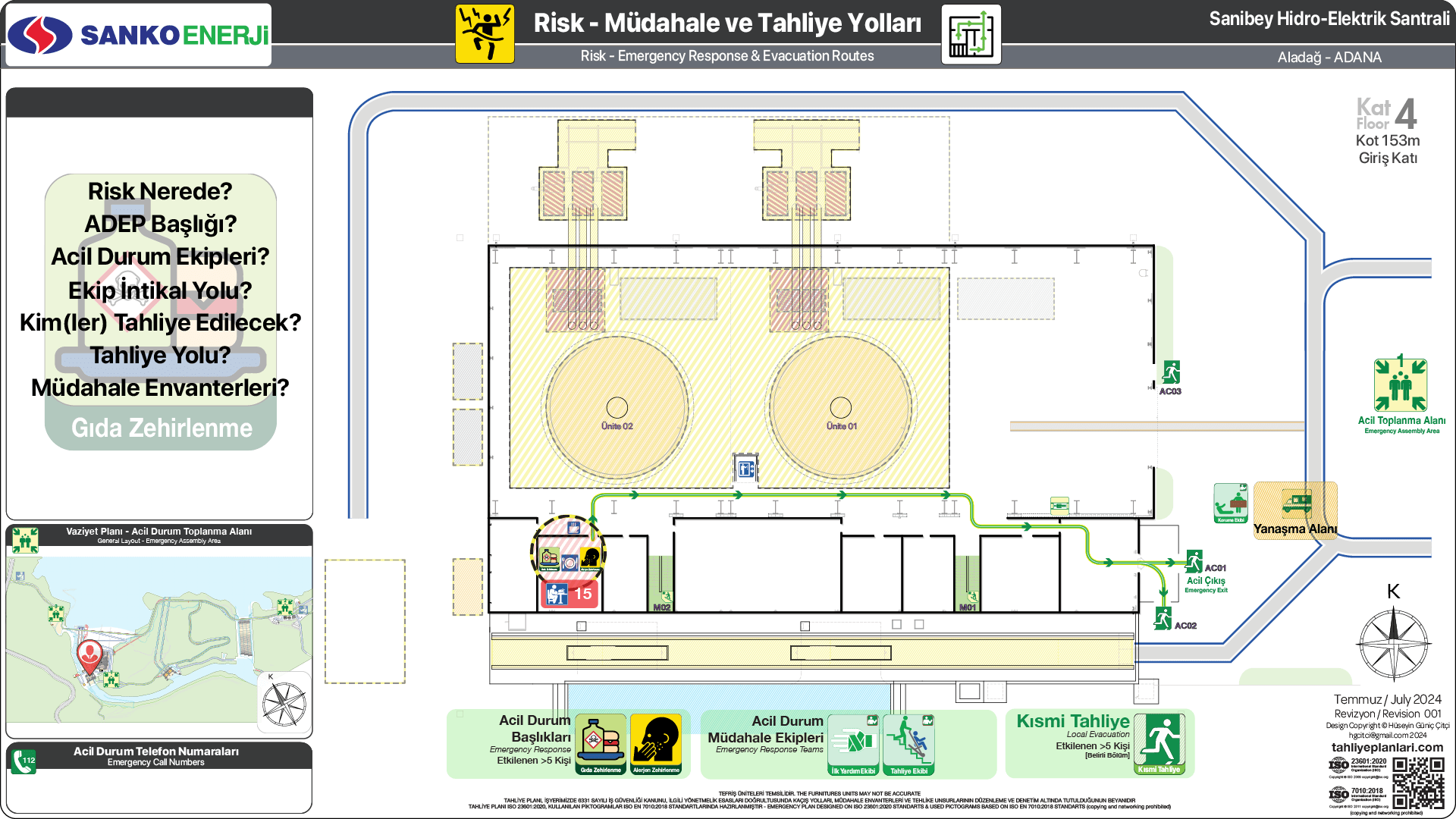Click the Ünite 02 turbine circle

[x=617, y=409]
